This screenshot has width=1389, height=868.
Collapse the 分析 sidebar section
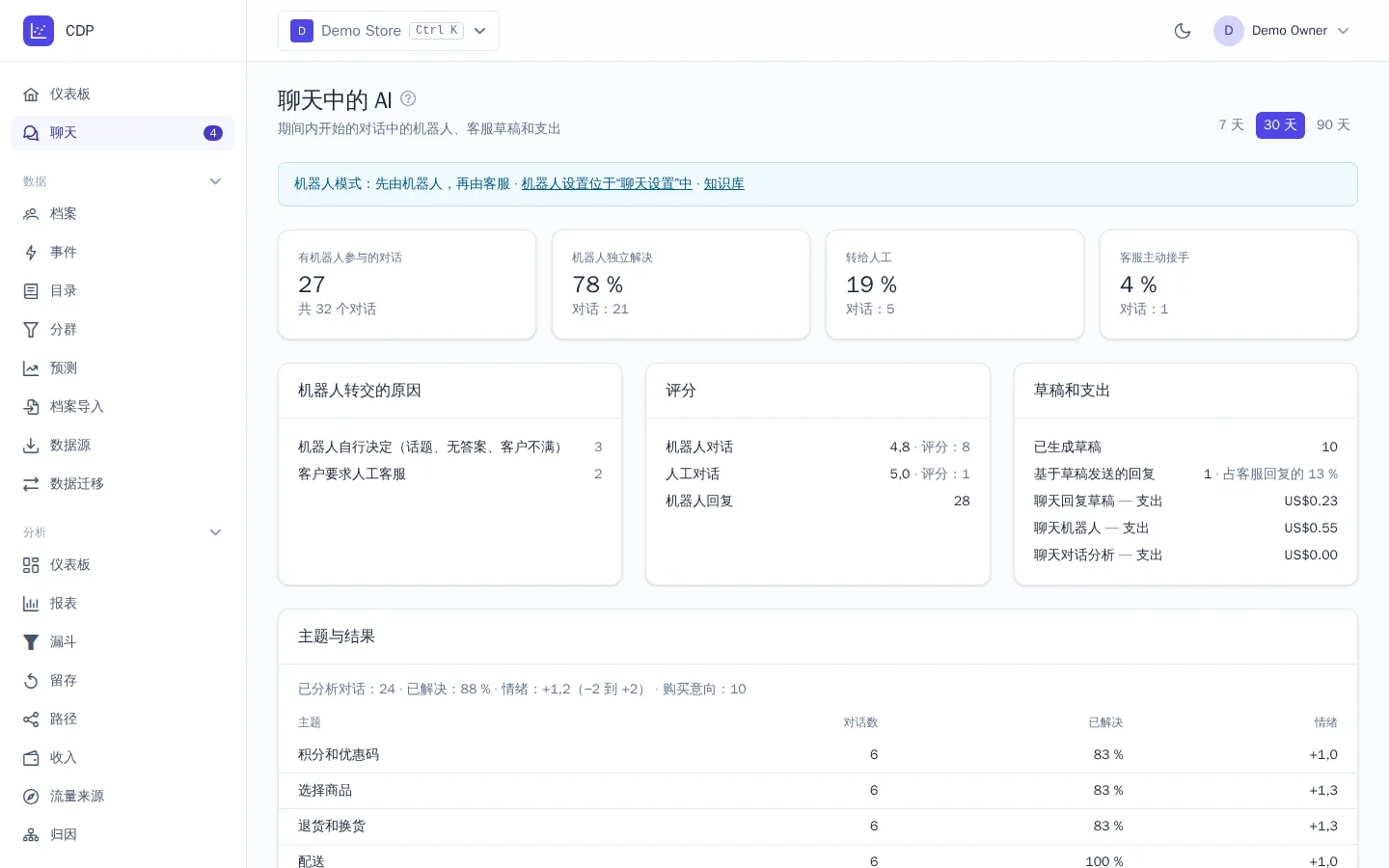click(x=215, y=532)
